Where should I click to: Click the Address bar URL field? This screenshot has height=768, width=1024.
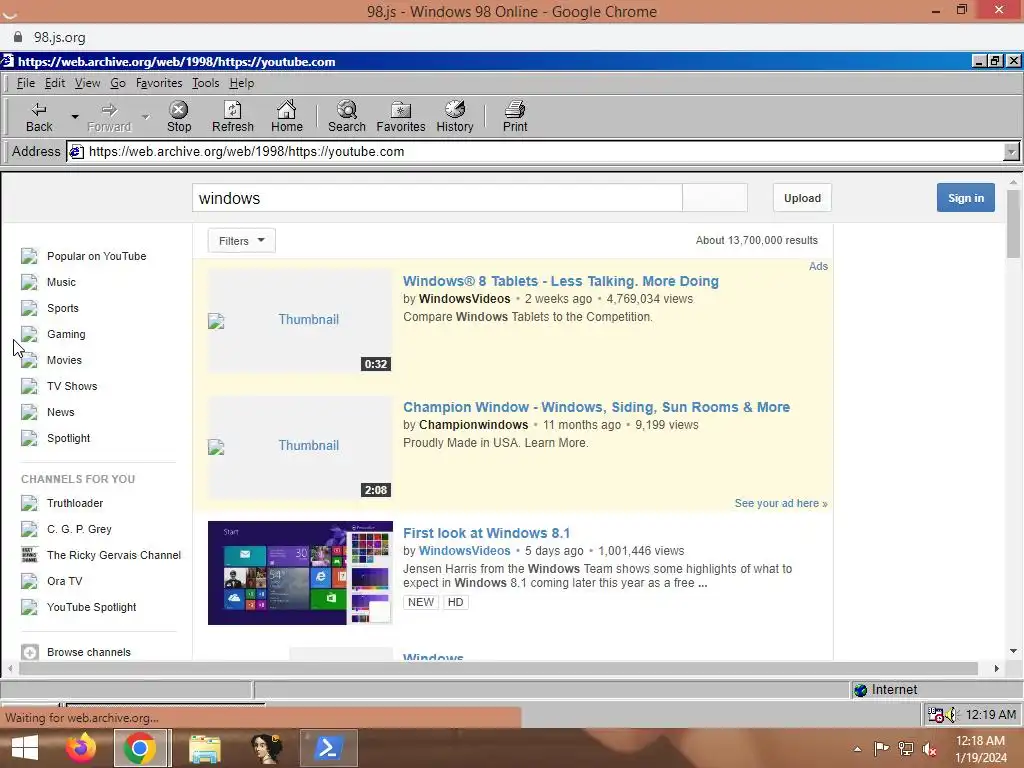536,152
